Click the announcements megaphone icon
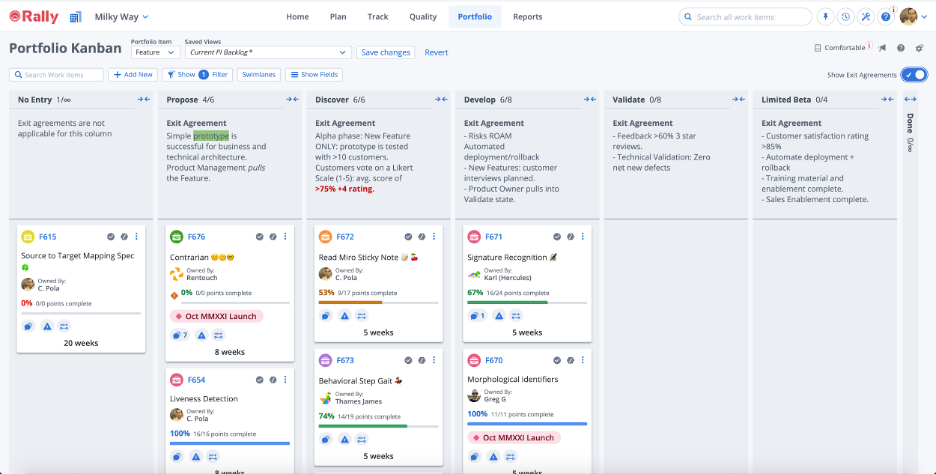The width and height of the screenshot is (936, 474). click(882, 48)
